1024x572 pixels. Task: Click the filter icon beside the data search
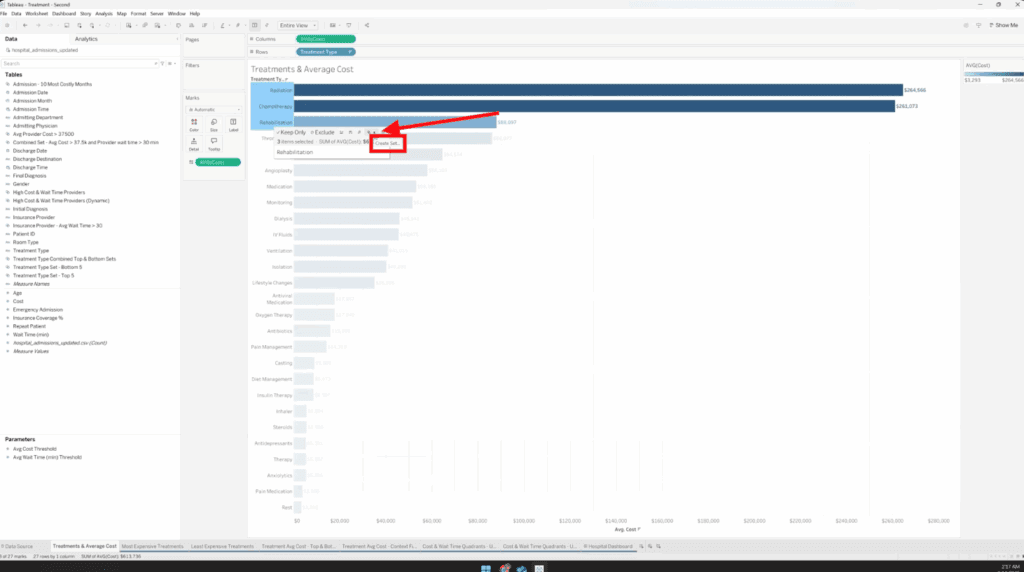(163, 63)
